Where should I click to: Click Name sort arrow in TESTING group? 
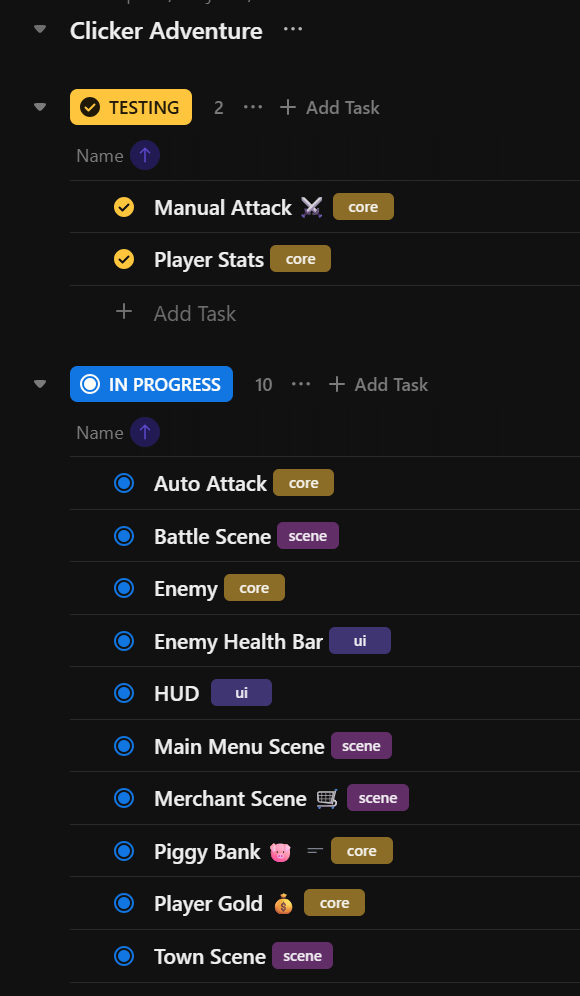(145, 156)
